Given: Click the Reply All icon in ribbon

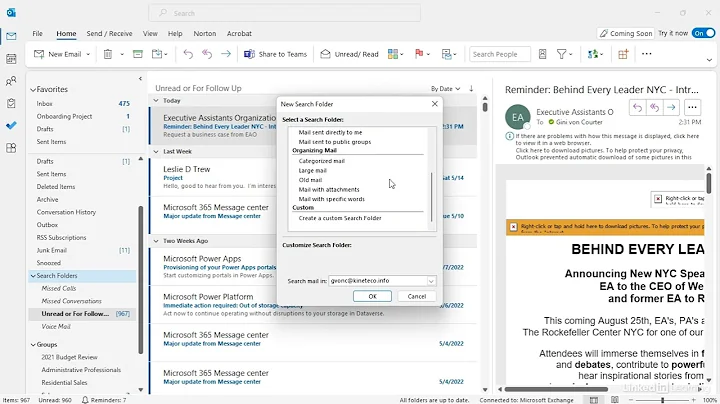Looking at the screenshot, I should coord(207,54).
